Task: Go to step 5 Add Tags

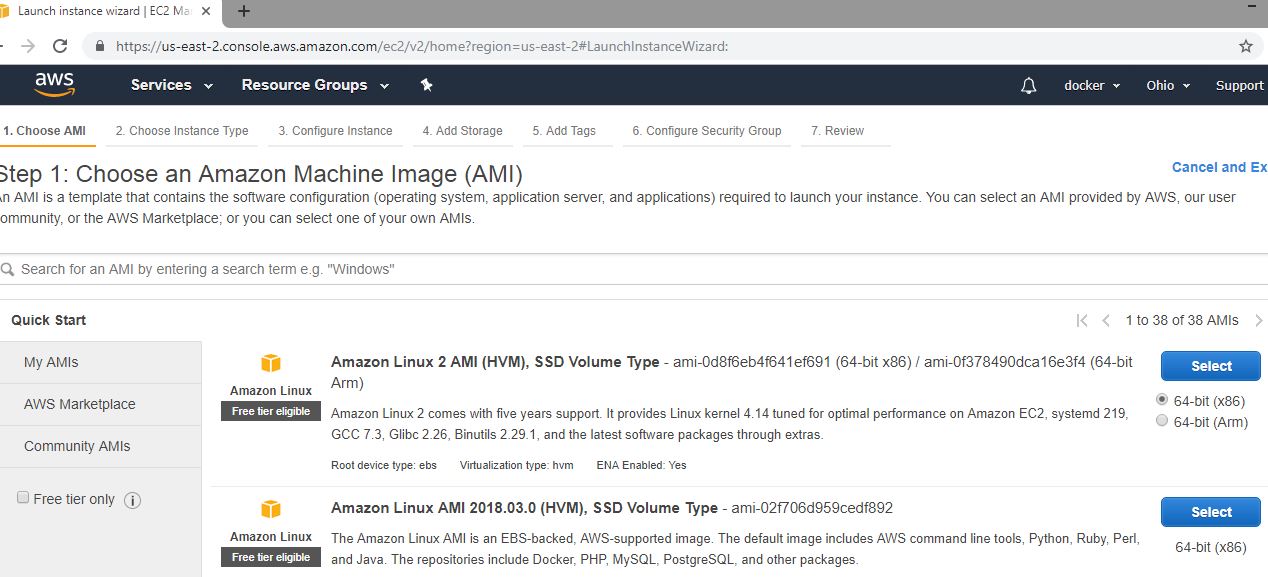Action: point(564,131)
